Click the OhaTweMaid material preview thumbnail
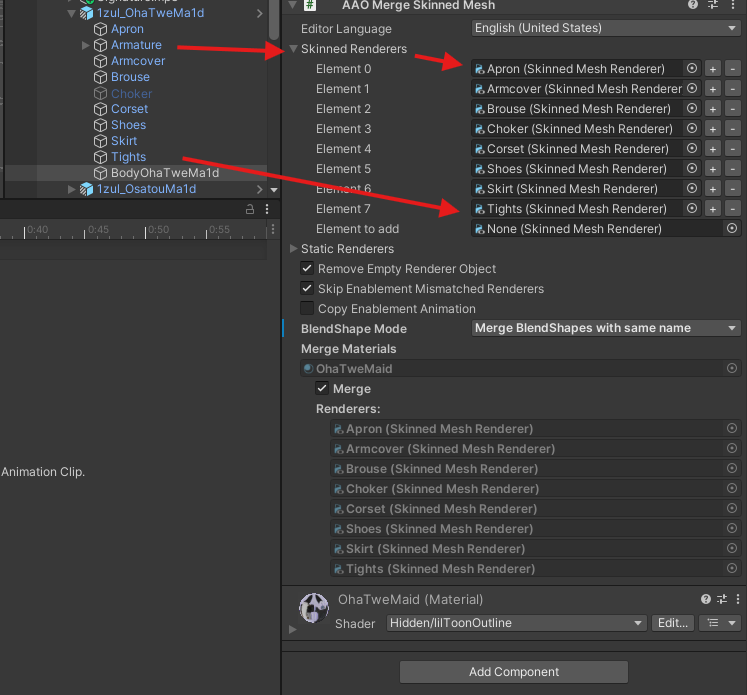The width and height of the screenshot is (747, 695). (315, 607)
